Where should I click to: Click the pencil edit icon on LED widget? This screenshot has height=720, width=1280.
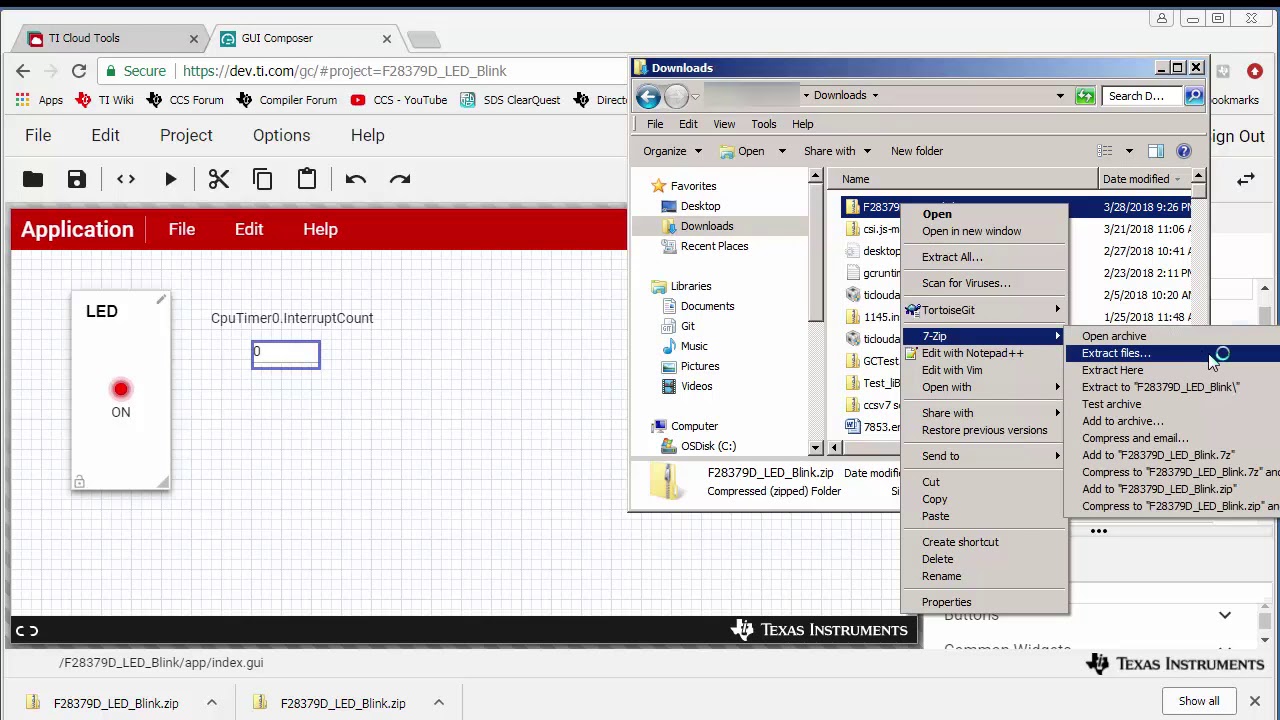pyautogui.click(x=161, y=300)
